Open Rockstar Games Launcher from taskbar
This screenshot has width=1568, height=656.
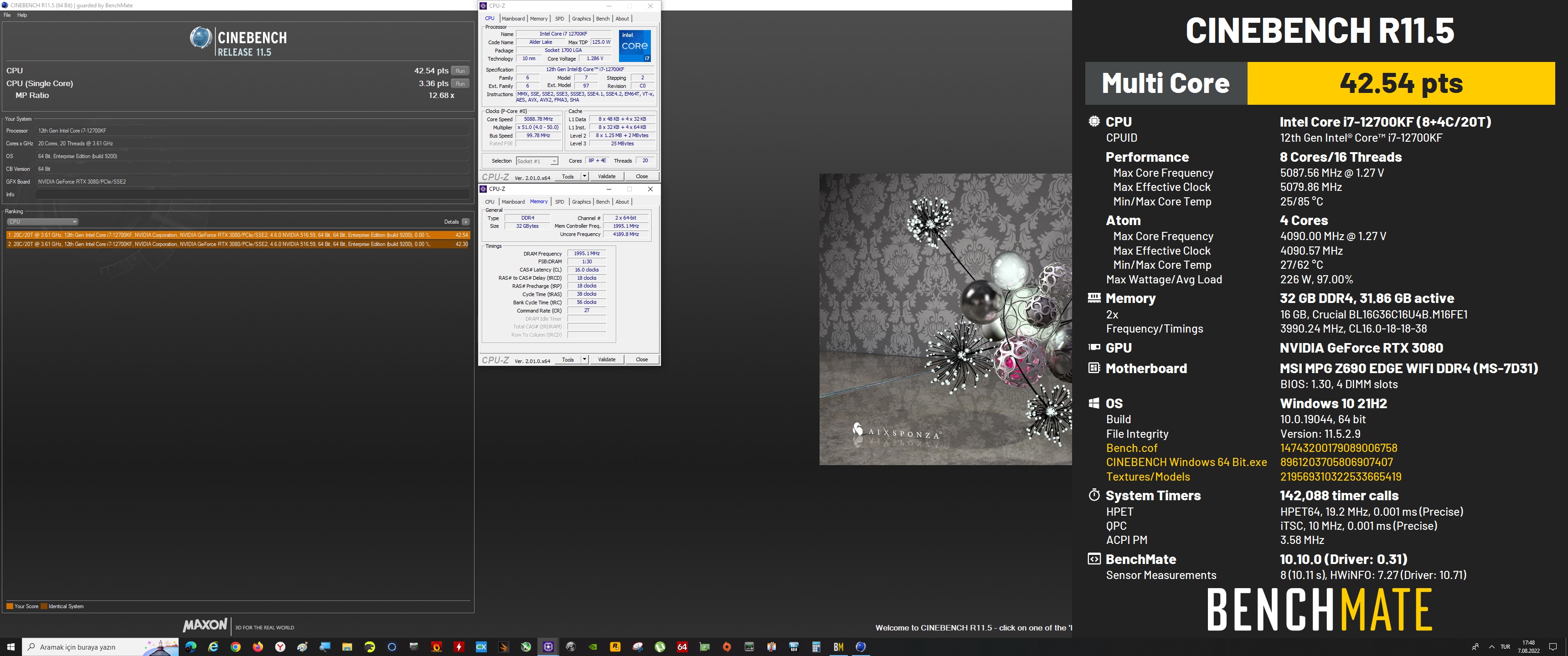[615, 647]
